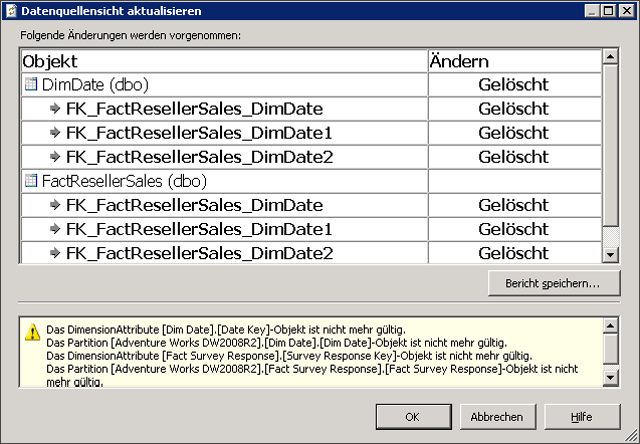
Task: Click arrow icon of FK_FactResellerSales_DimDate2 under FactResellerSales
Action: point(56,254)
